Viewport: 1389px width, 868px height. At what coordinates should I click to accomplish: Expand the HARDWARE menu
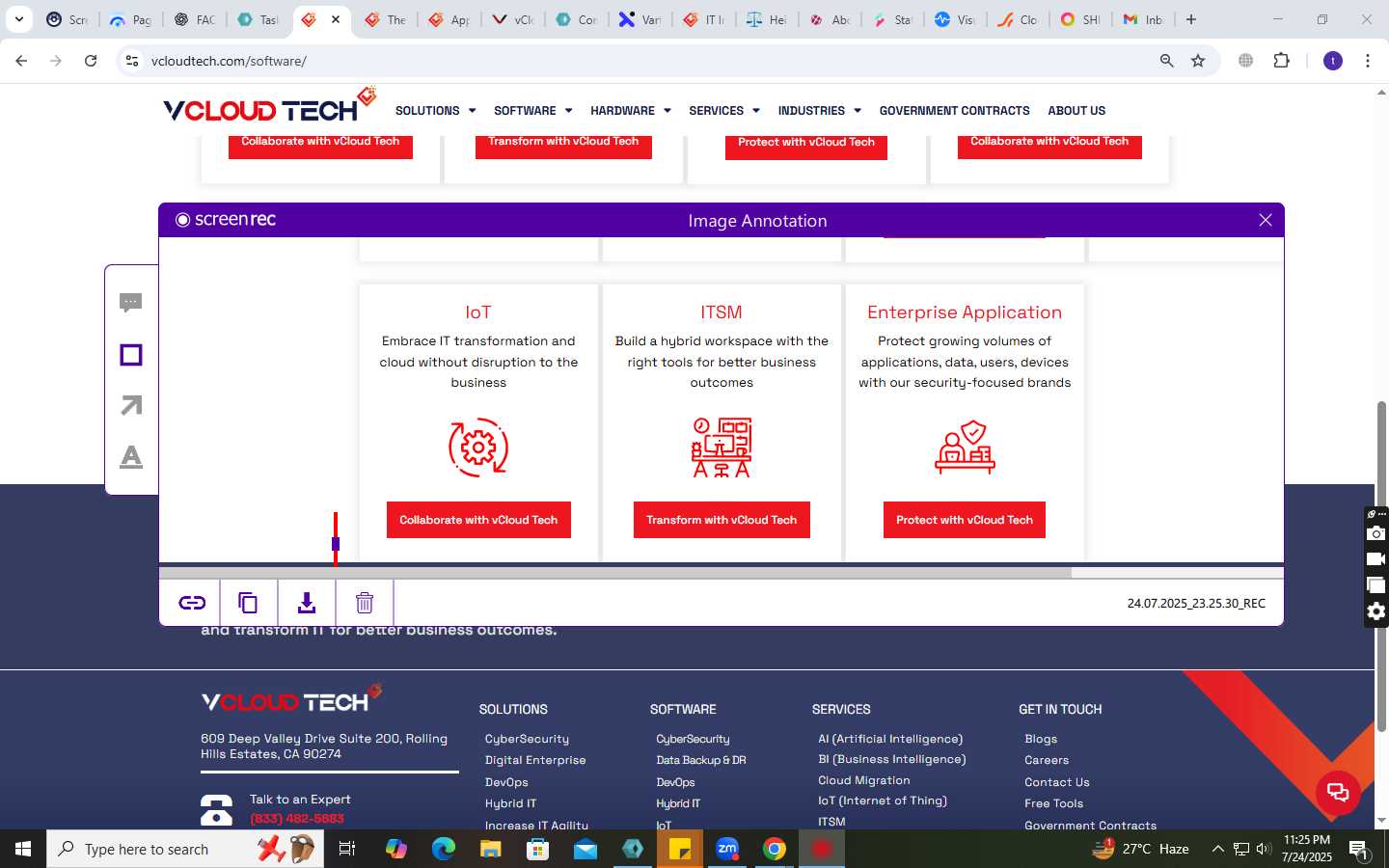(630, 111)
